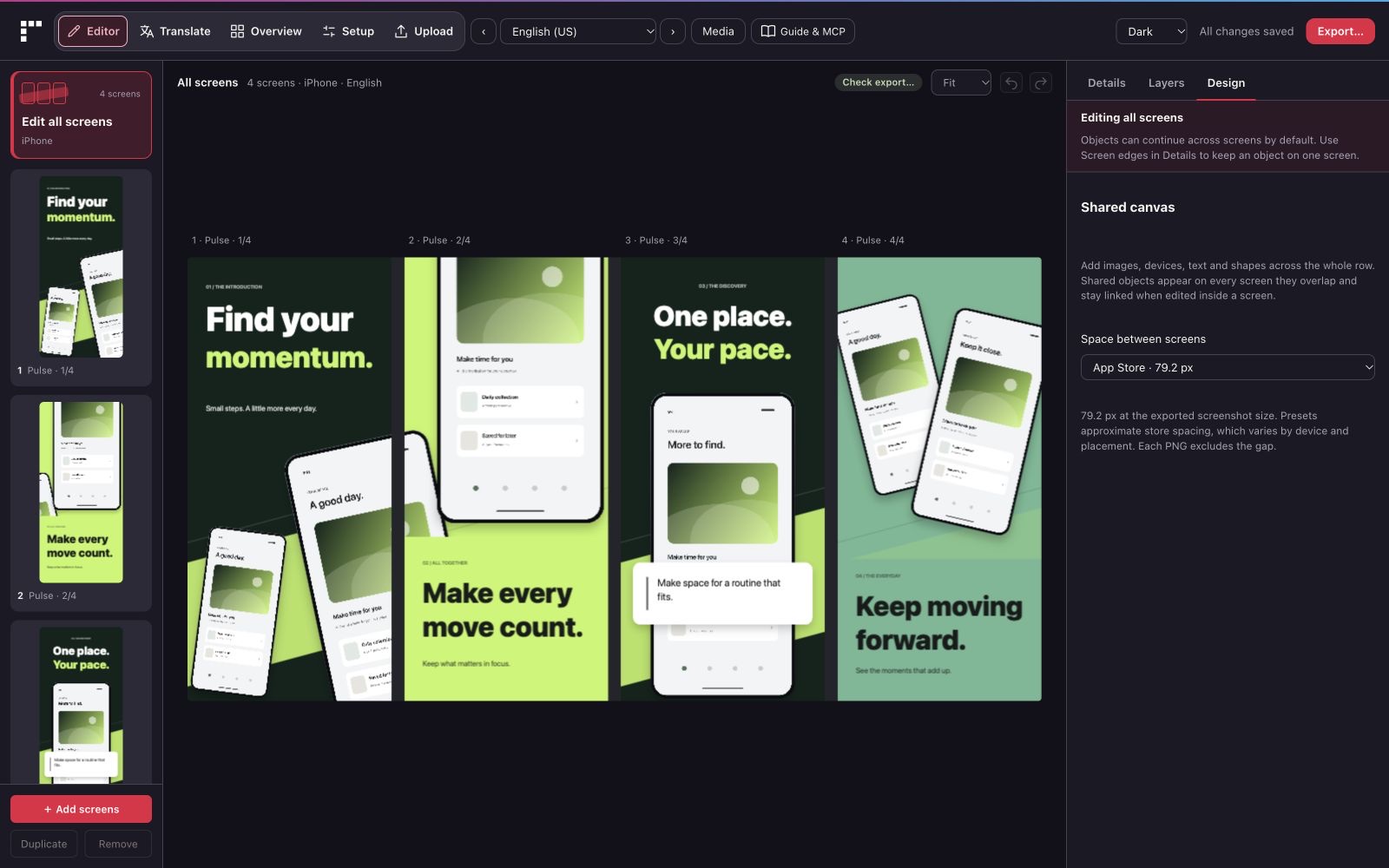1389x868 pixels.
Task: Open the Dark theme dropdown
Action: [1151, 31]
